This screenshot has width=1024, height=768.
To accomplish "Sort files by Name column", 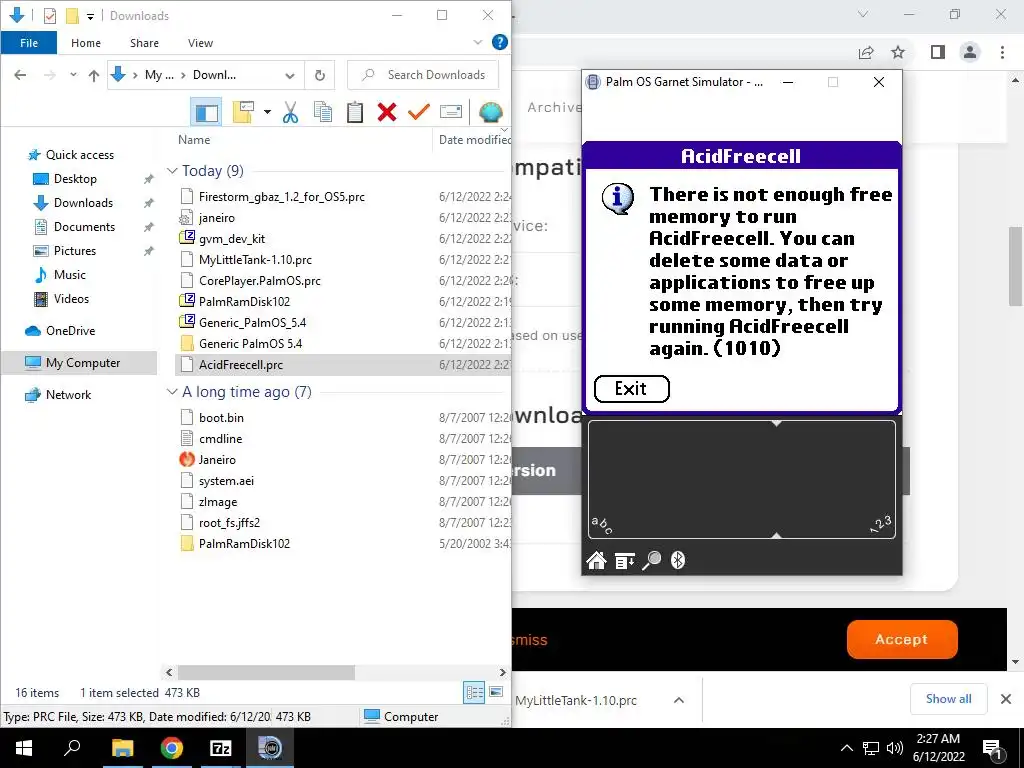I will pos(194,140).
